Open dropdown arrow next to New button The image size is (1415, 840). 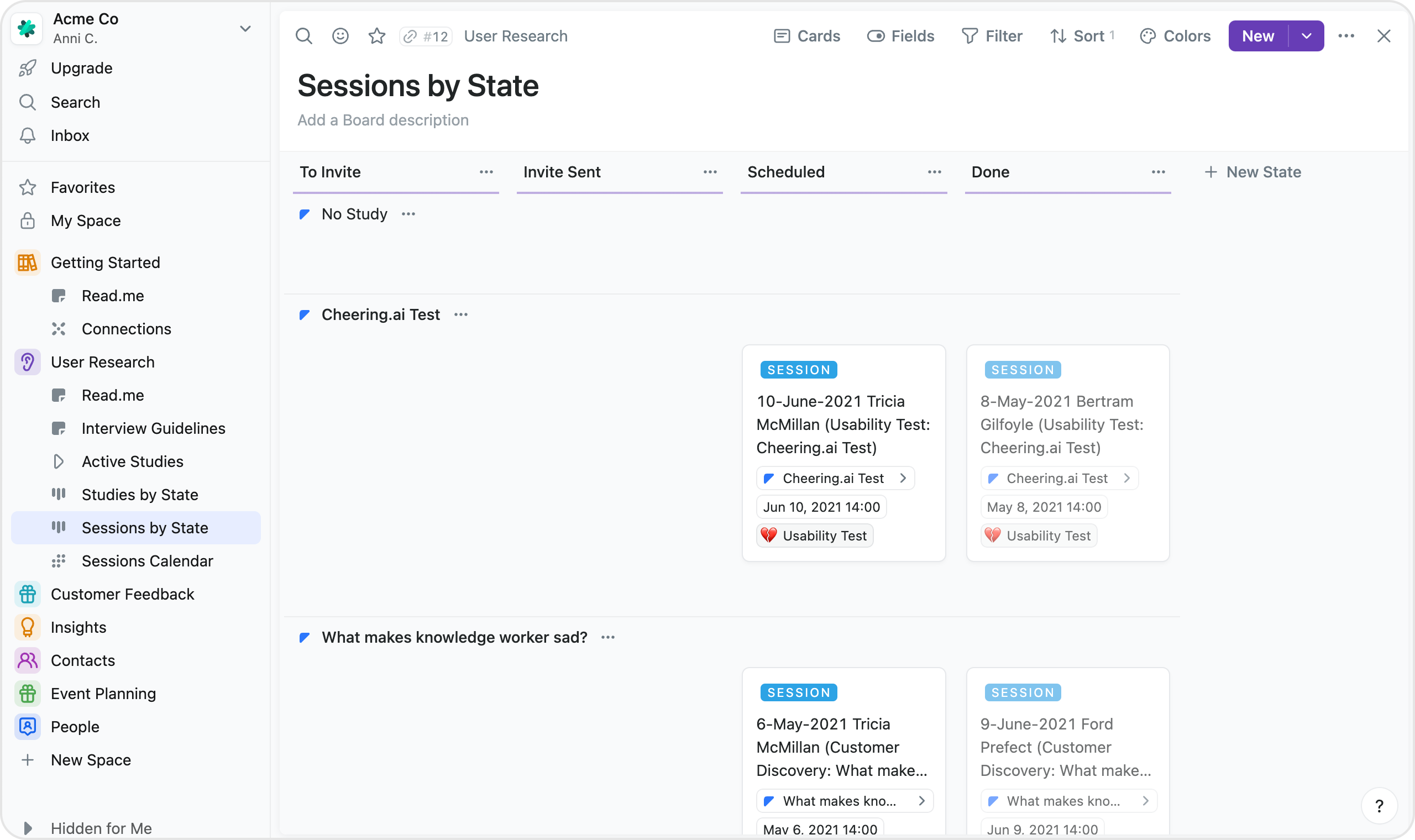tap(1306, 36)
